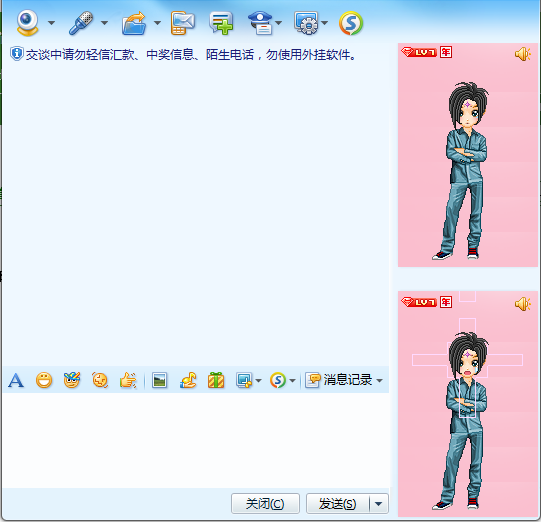Click the pointing hand icon

click(128, 381)
